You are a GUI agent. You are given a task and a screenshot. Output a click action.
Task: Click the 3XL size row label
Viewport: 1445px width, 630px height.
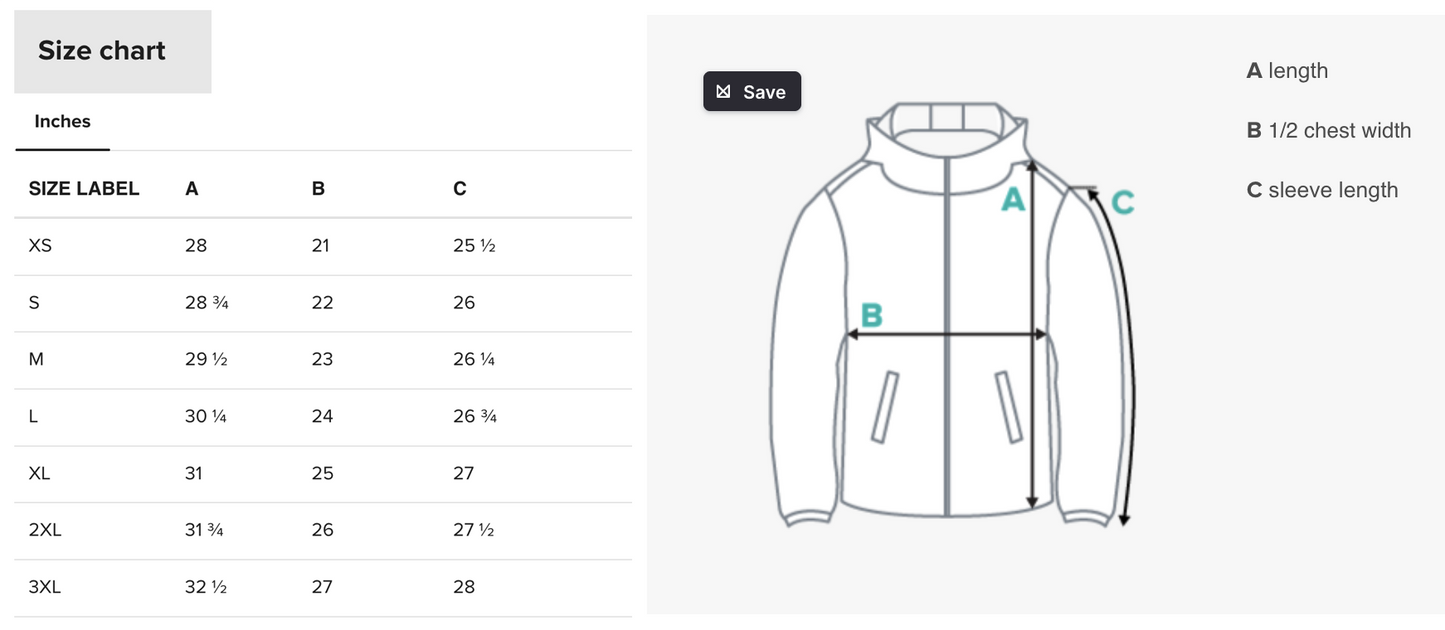coord(45,588)
